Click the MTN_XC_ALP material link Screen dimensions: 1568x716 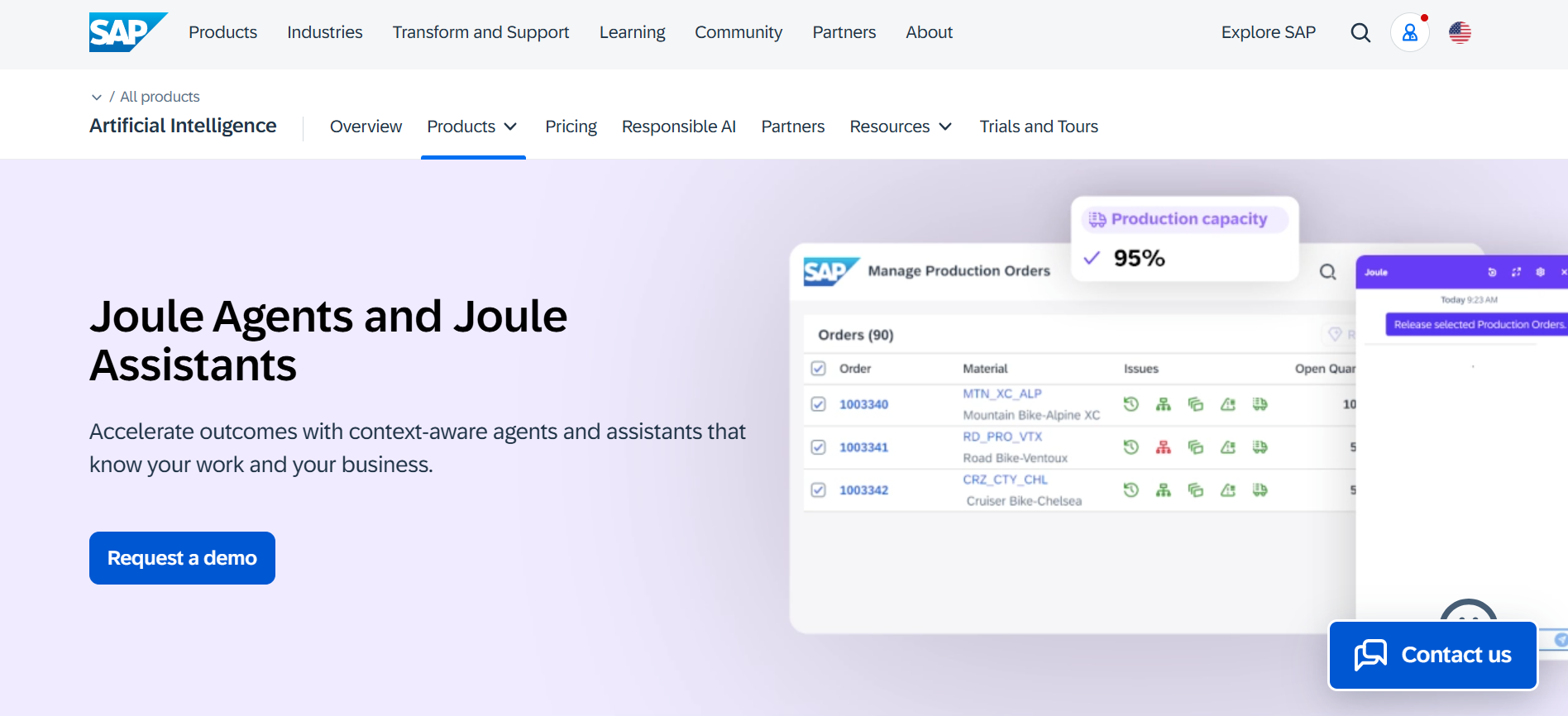(x=1002, y=394)
